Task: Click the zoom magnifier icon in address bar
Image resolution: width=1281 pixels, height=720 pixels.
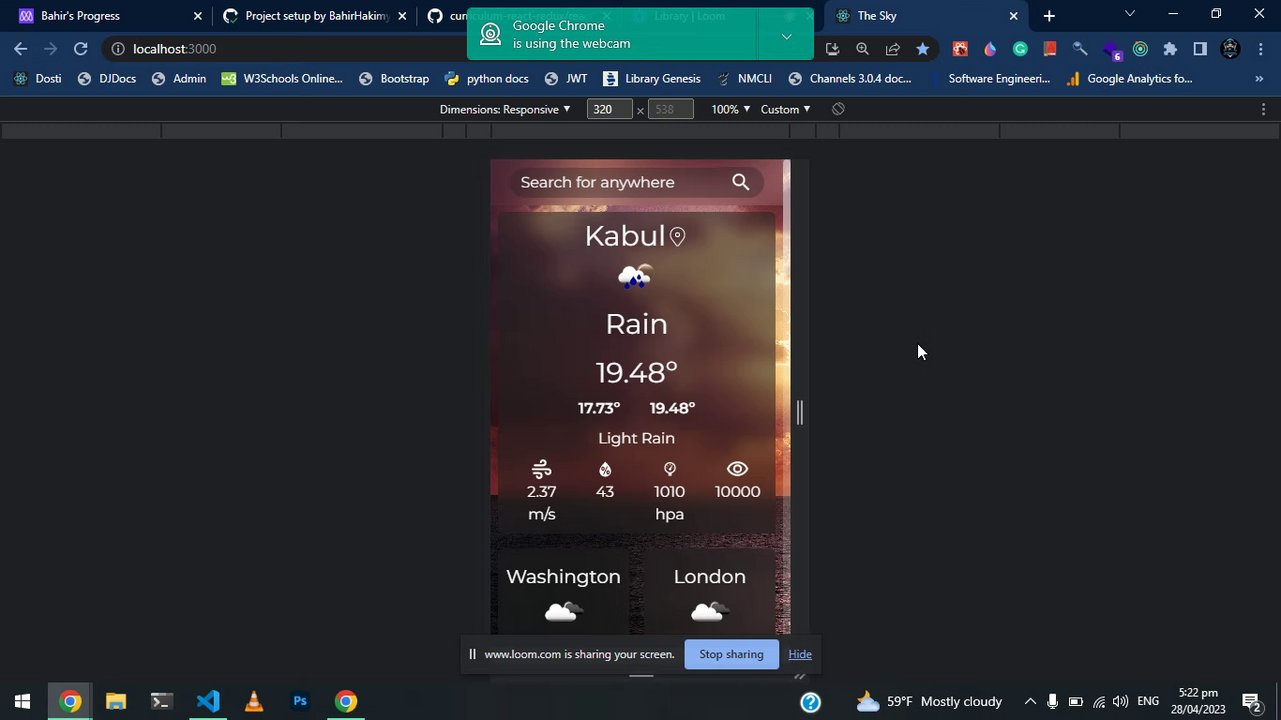Action: (862, 49)
